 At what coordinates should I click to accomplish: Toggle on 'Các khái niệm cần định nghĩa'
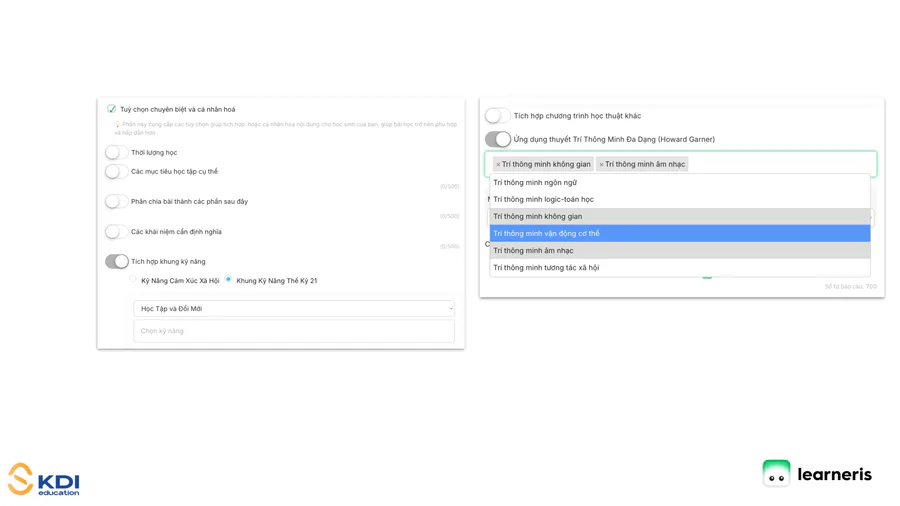(x=117, y=231)
